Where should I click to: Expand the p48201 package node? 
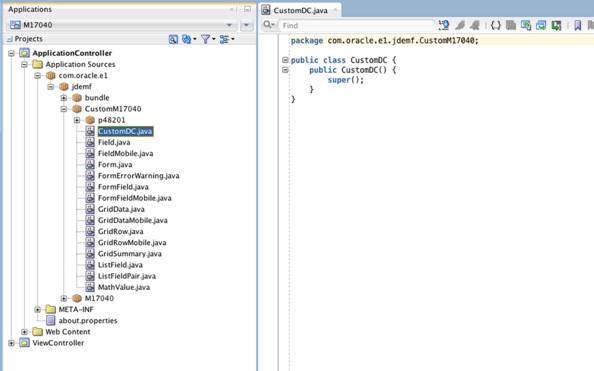click(77, 120)
